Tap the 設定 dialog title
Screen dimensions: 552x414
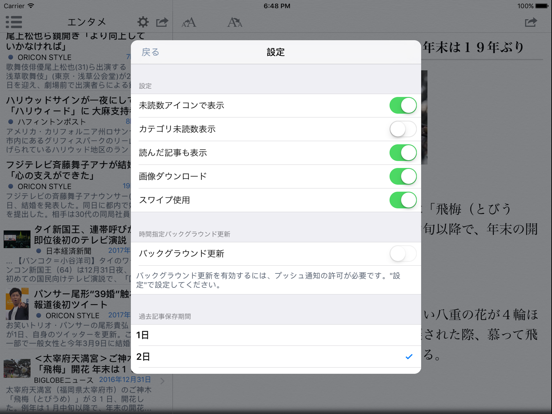pyautogui.click(x=276, y=52)
